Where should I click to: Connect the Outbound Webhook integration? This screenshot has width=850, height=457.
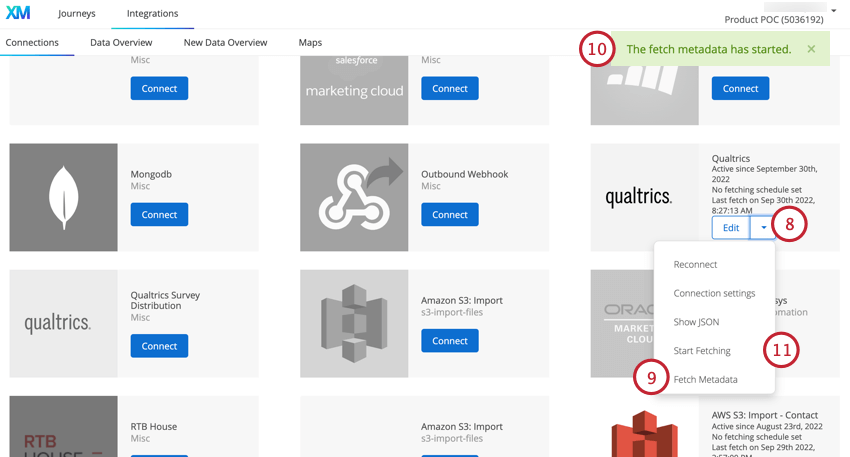[450, 215]
